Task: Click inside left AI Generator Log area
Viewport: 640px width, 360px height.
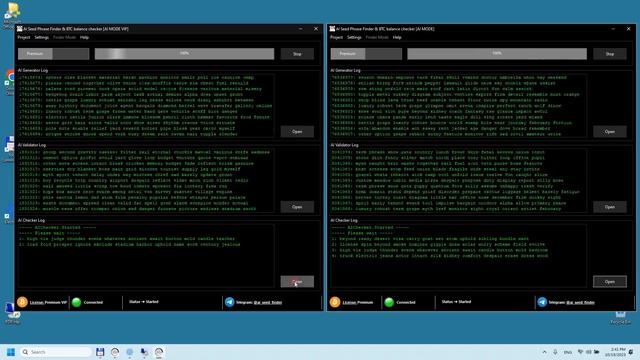Action: 146,106
